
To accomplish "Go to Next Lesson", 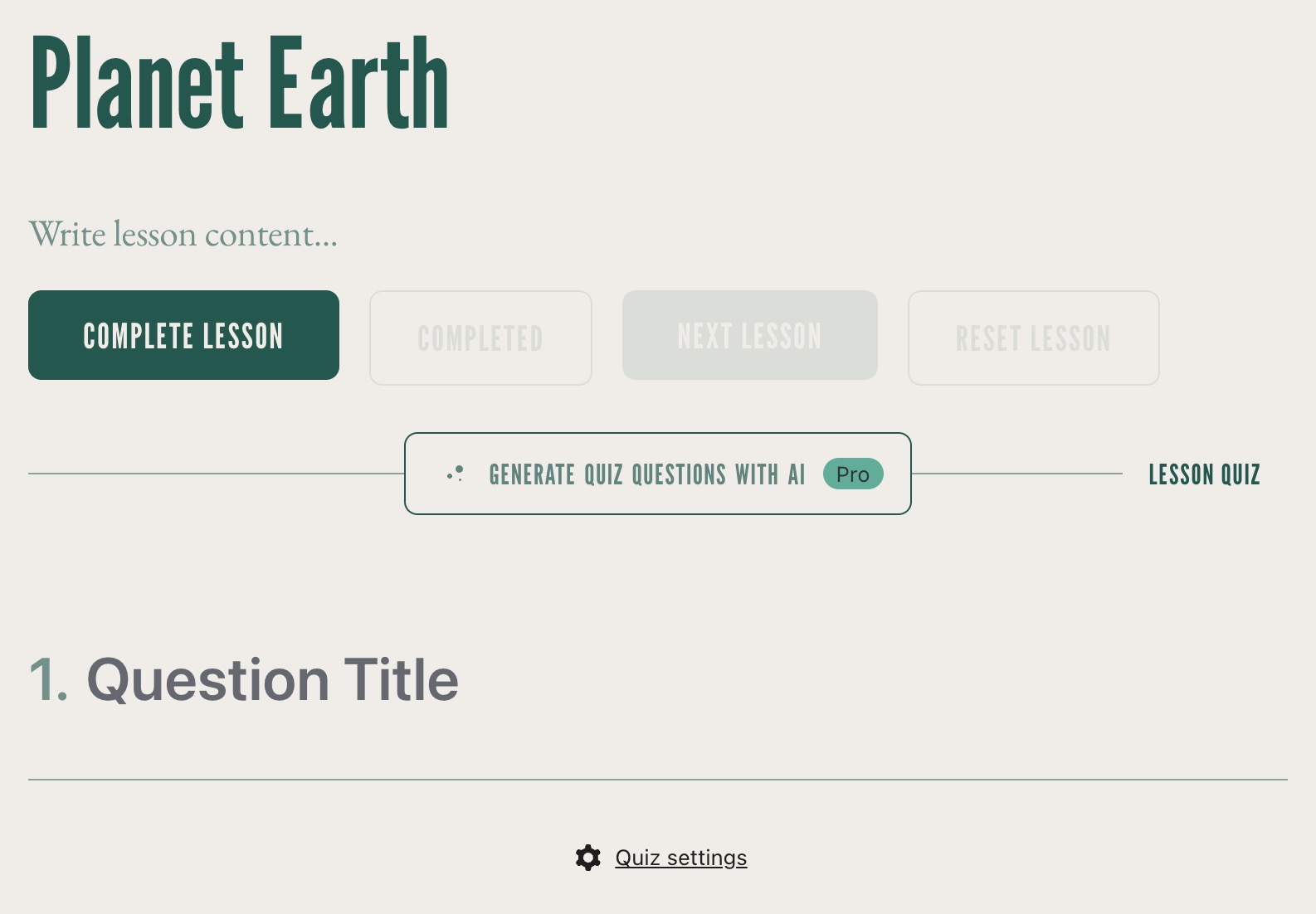I will (x=749, y=335).
